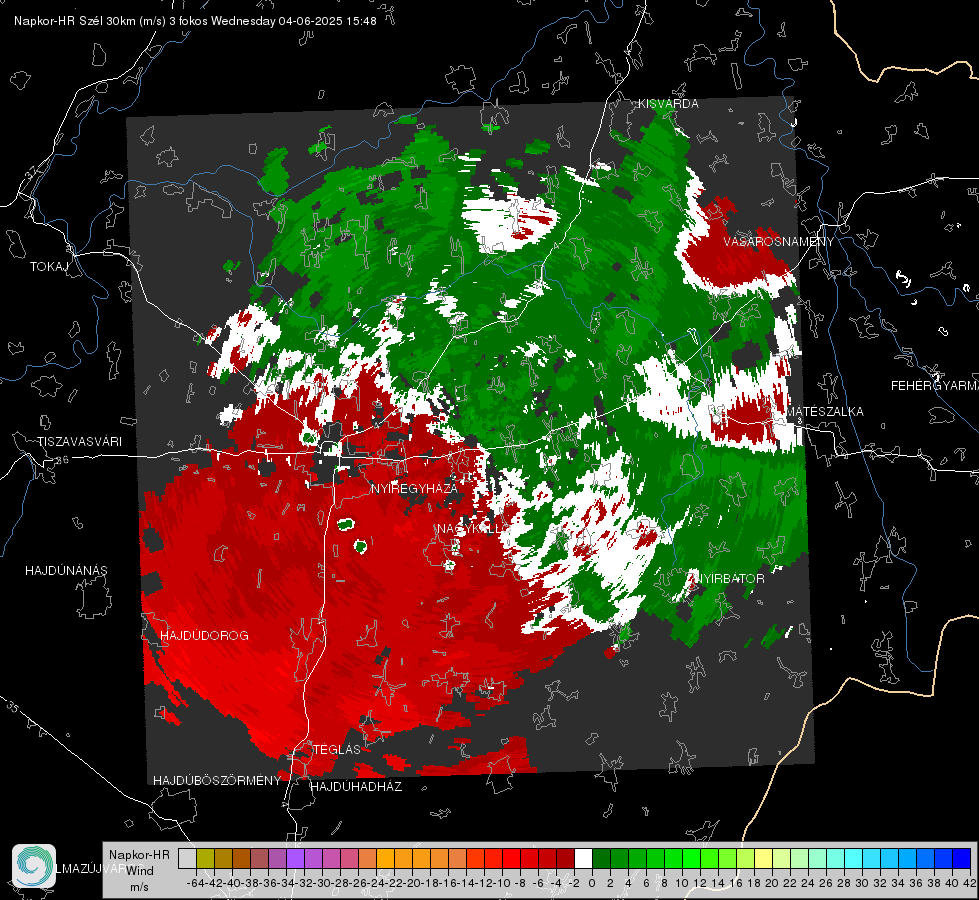Pick the swatch between -42 and -40
Image resolution: width=979 pixels, height=900 pixels.
(x=223, y=858)
